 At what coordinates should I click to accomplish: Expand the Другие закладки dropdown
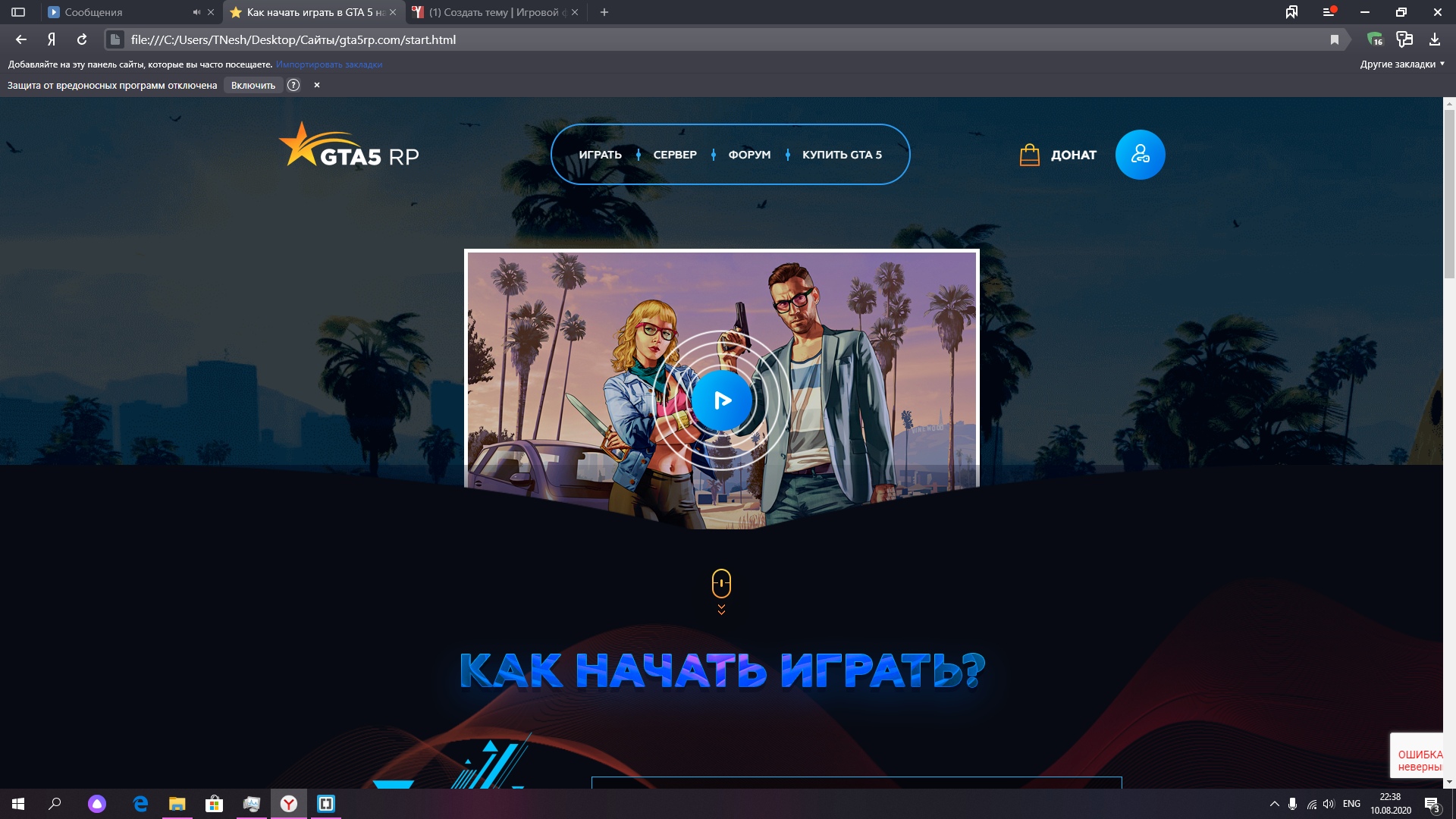pos(1402,64)
